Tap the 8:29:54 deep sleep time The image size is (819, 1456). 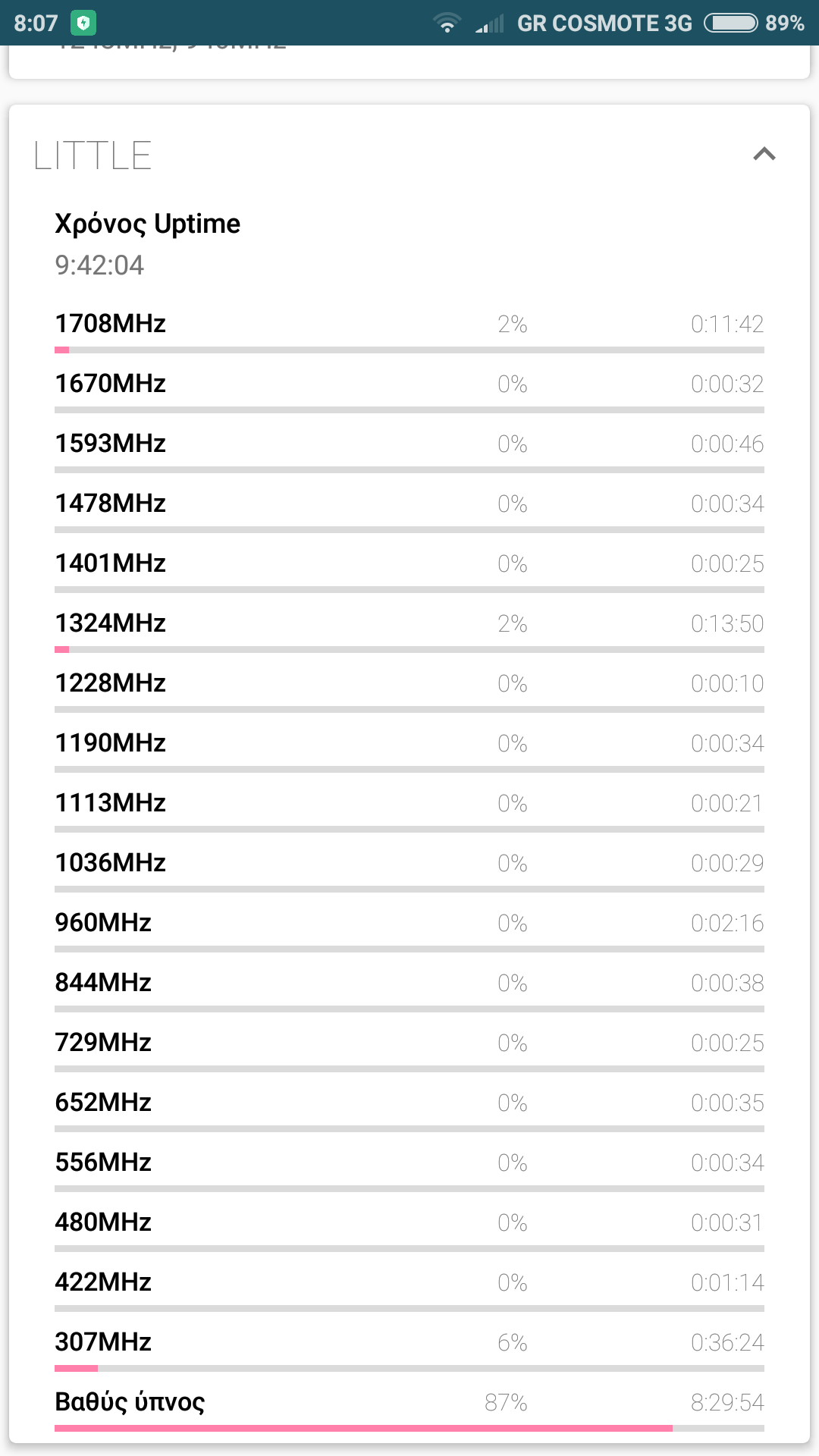726,1402
